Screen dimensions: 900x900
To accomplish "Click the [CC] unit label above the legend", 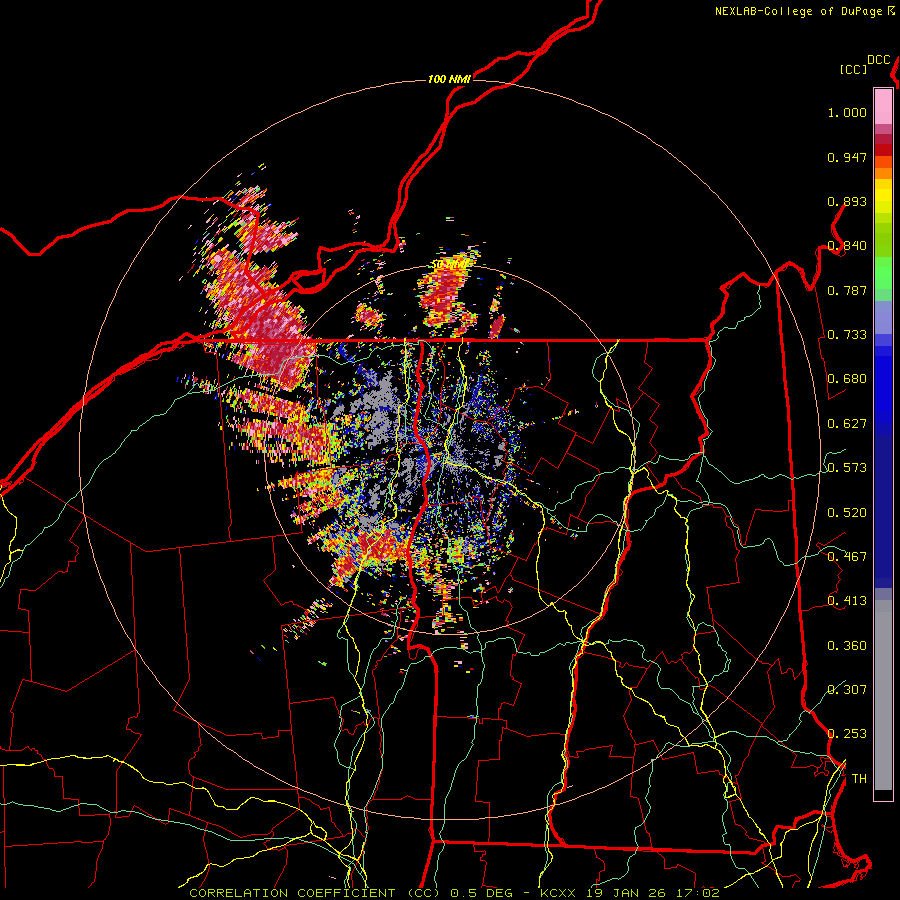I will pyautogui.click(x=854, y=69).
